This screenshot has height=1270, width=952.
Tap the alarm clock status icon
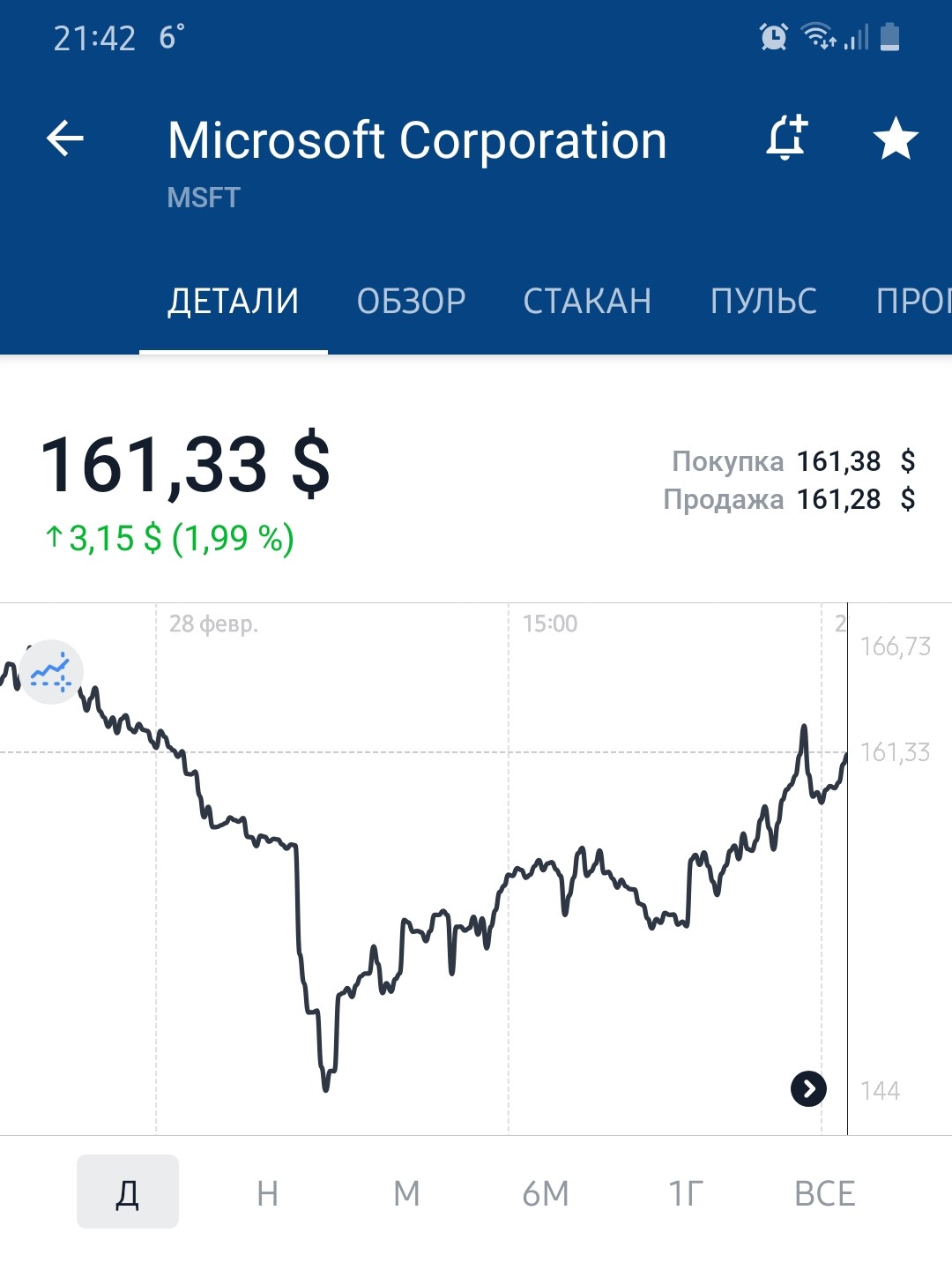pyautogui.click(x=773, y=37)
